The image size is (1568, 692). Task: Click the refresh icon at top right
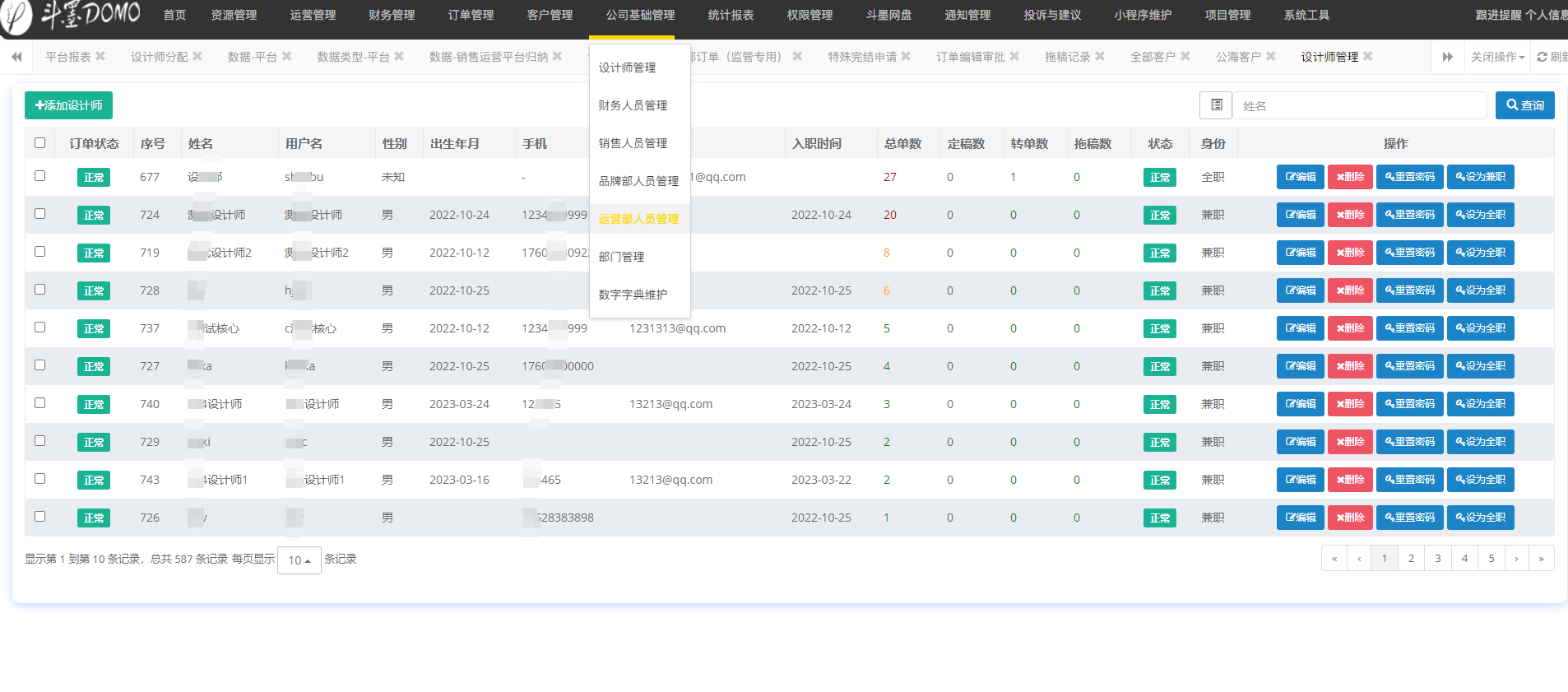coord(1542,57)
